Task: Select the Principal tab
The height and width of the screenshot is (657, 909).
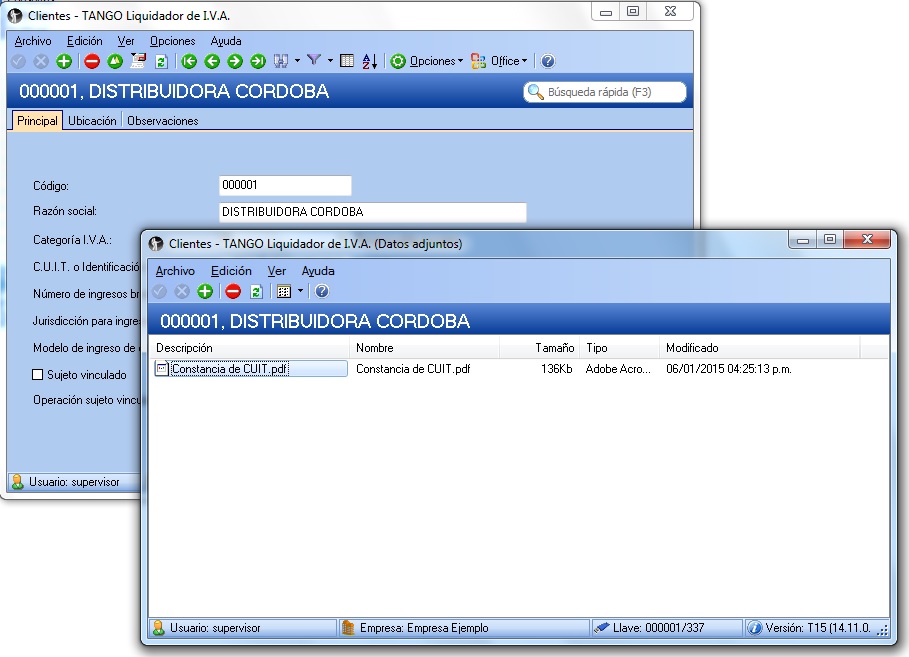Action: [x=37, y=121]
